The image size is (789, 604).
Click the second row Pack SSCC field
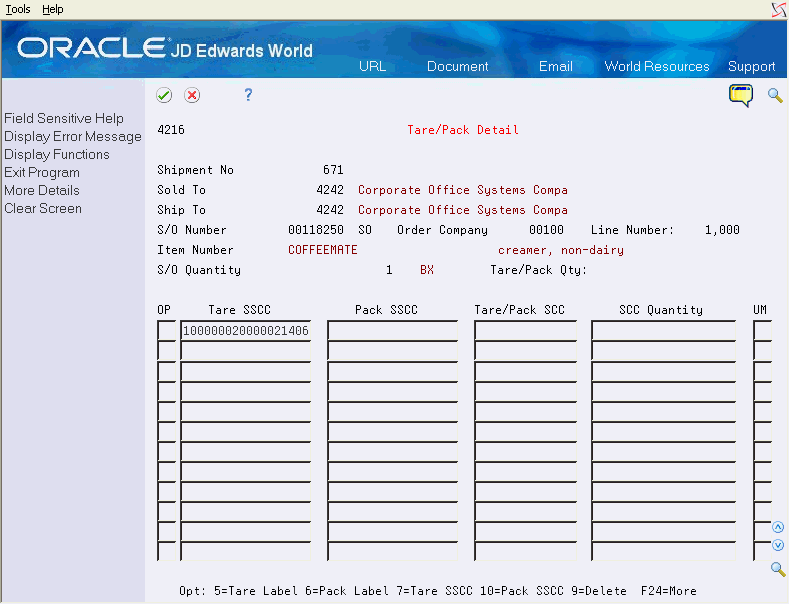[x=392, y=351]
